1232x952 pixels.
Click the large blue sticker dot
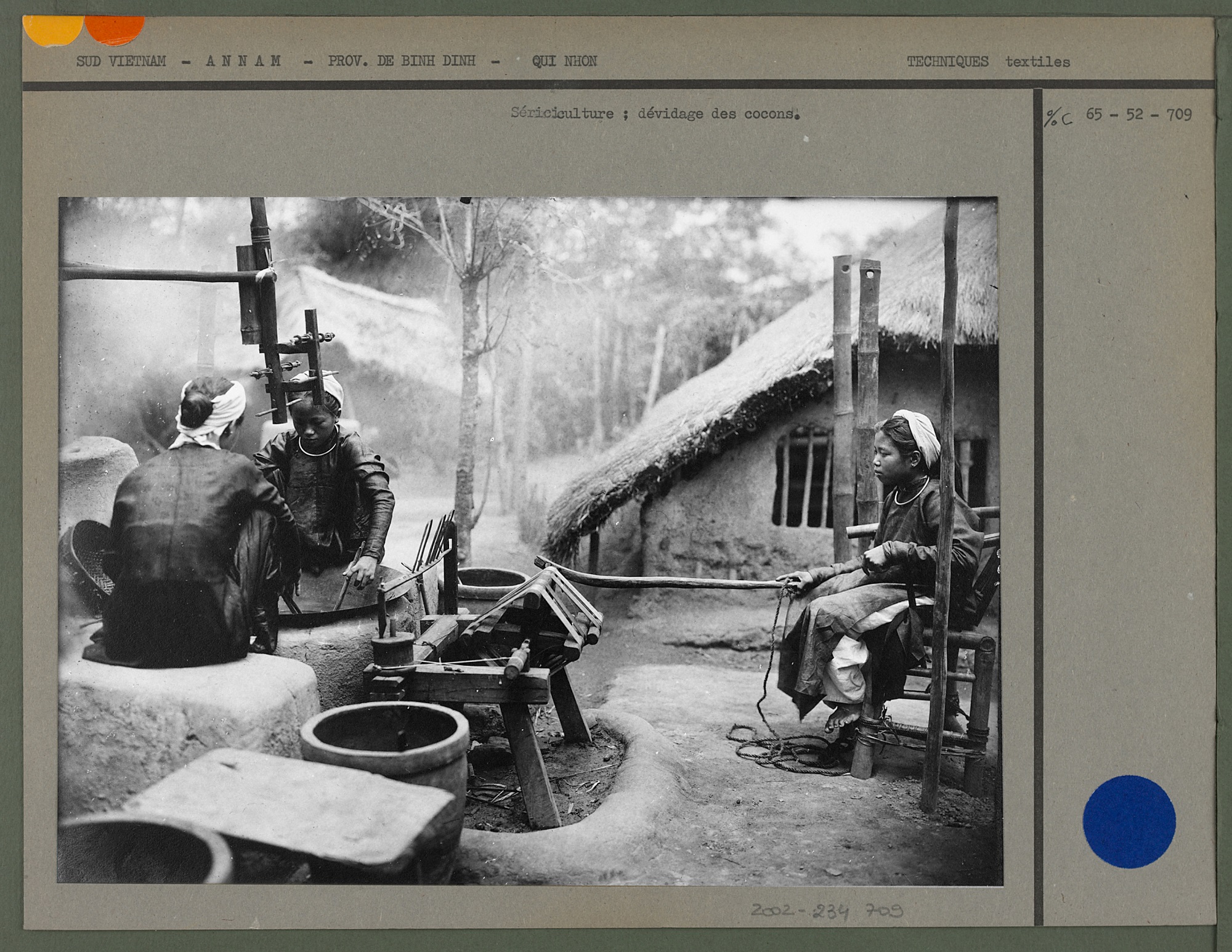pos(1129,821)
